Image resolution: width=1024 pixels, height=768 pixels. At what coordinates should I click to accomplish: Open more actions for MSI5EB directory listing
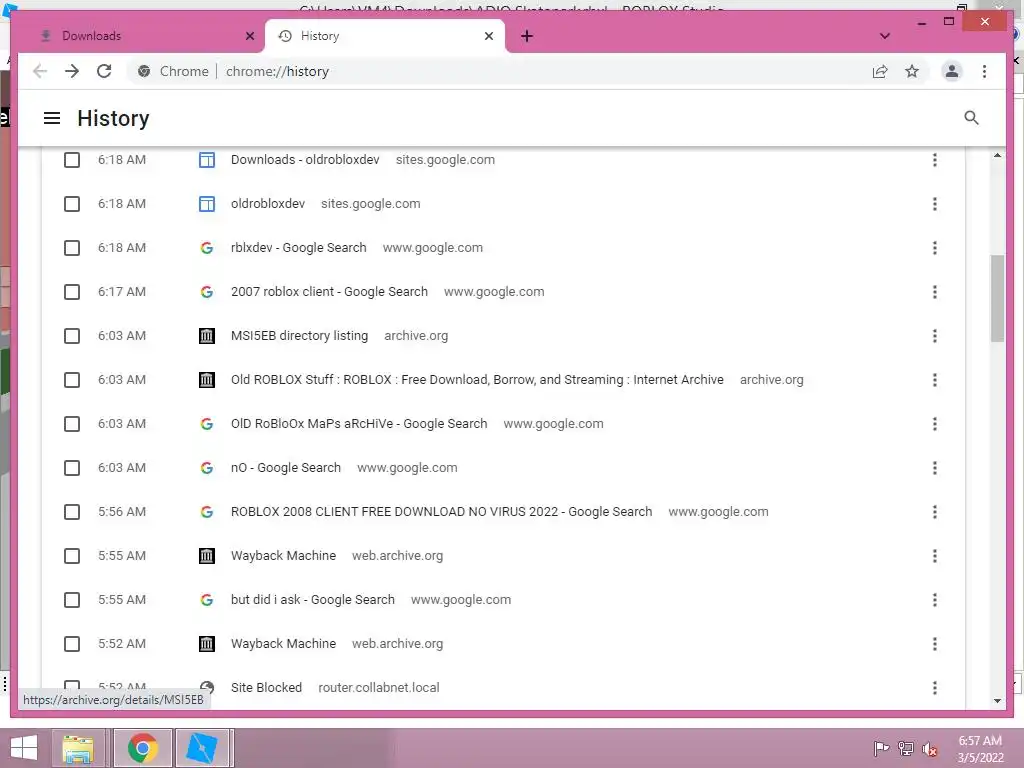(935, 336)
